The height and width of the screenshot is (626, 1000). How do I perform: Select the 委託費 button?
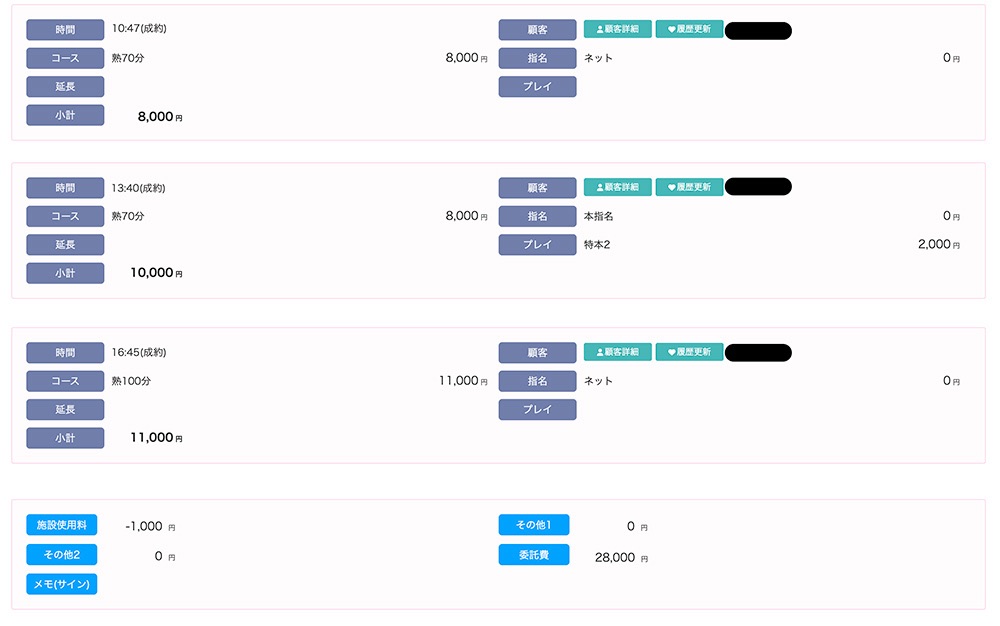(534, 555)
